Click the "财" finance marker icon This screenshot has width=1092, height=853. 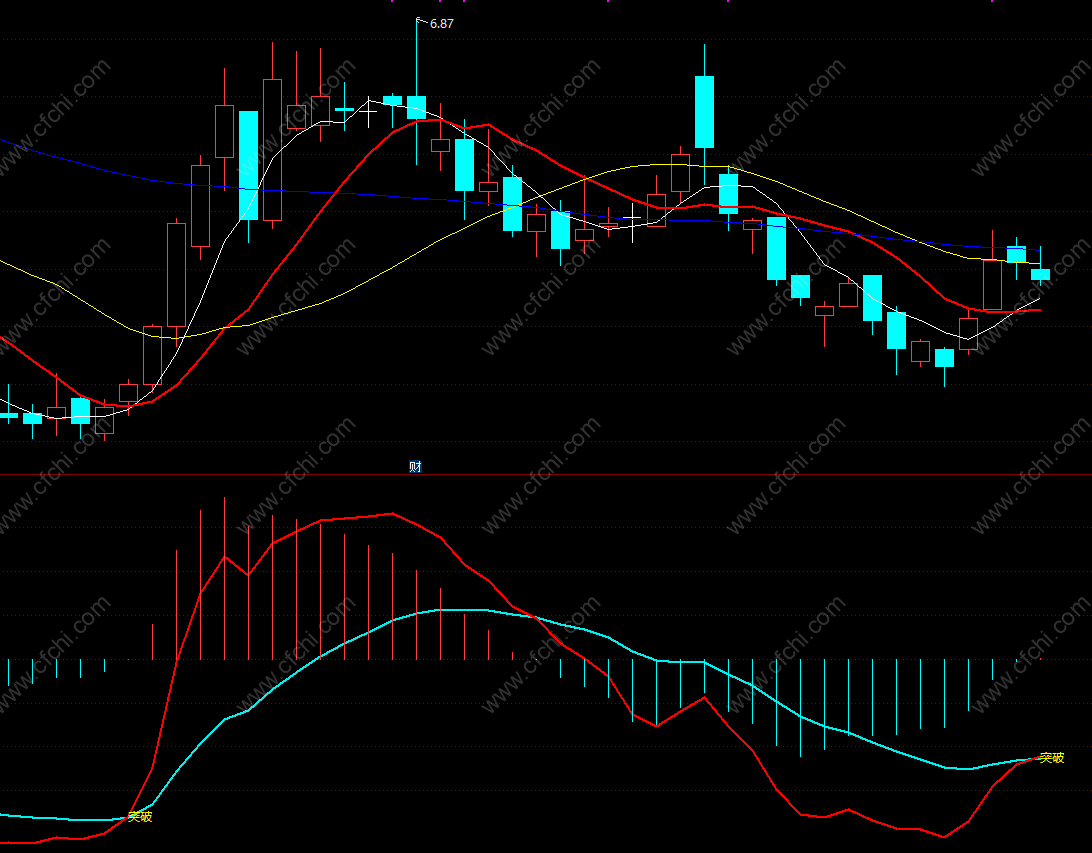[x=415, y=467]
